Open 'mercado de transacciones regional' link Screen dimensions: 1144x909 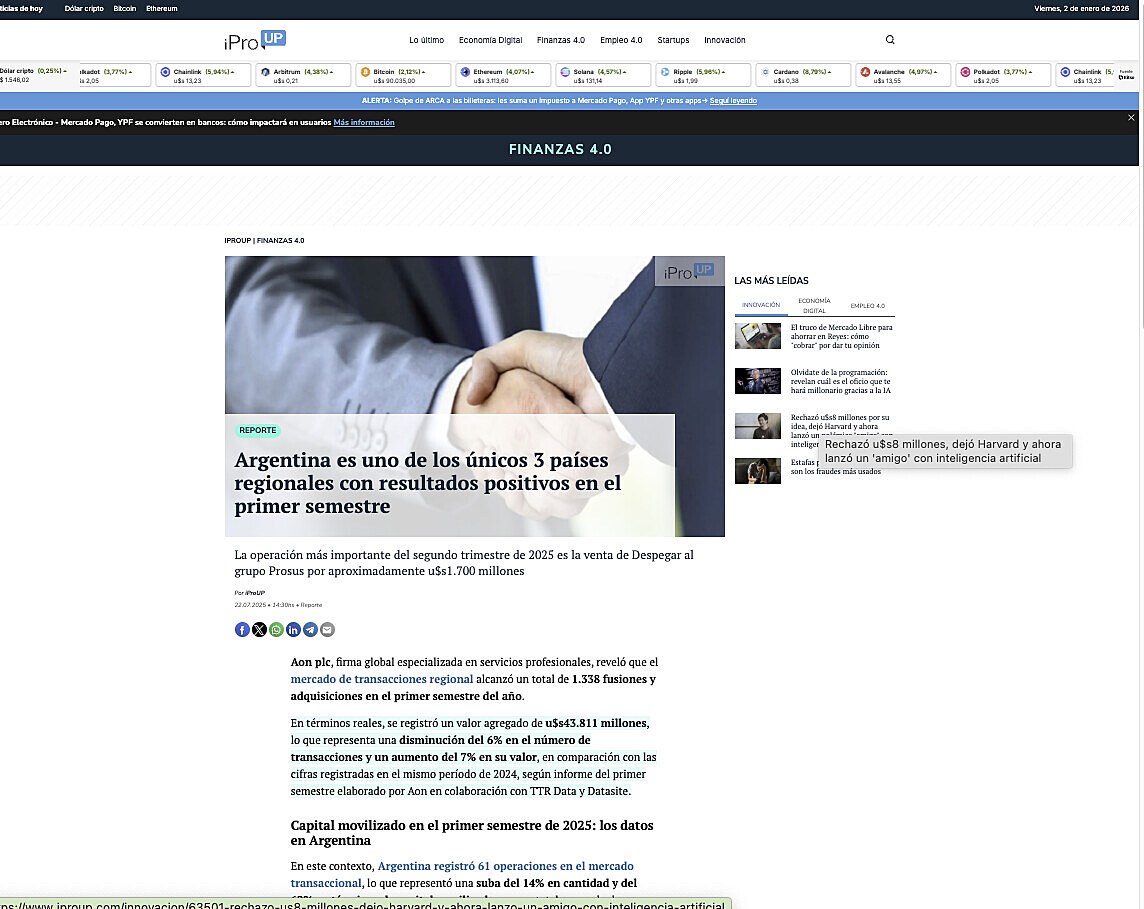(381, 679)
